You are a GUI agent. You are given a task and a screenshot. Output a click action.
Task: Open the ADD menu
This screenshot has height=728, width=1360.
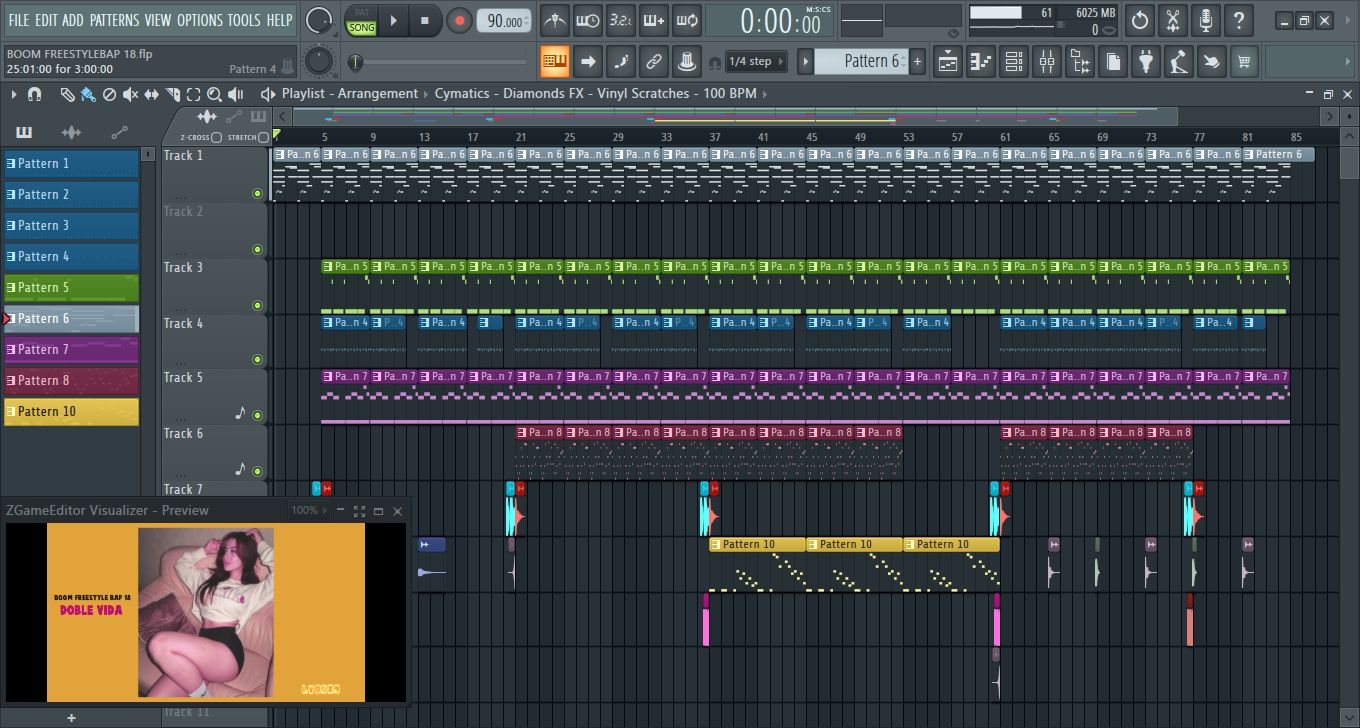(x=73, y=20)
